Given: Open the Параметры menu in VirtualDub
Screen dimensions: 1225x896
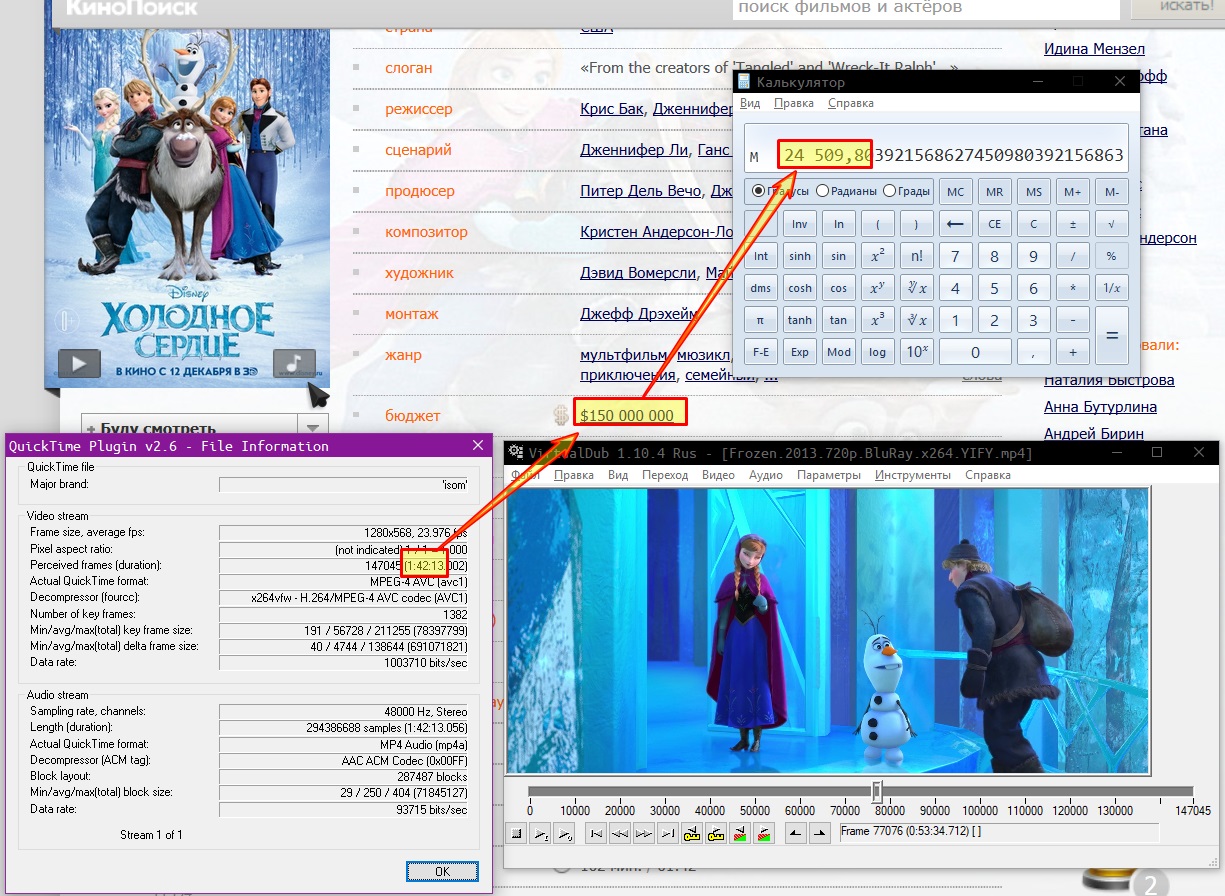Looking at the screenshot, I should click(x=829, y=476).
